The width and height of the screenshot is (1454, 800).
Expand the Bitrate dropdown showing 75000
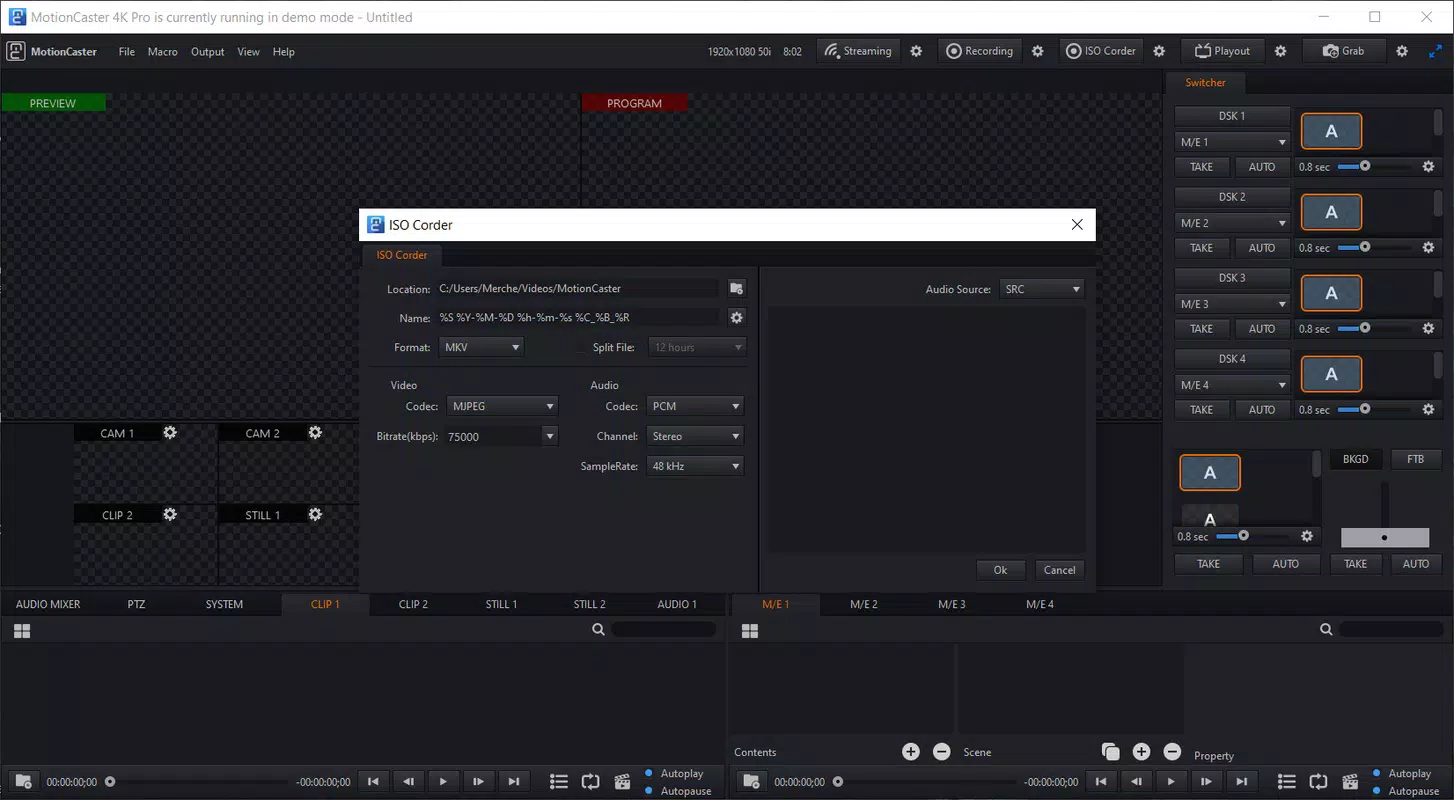tap(549, 436)
